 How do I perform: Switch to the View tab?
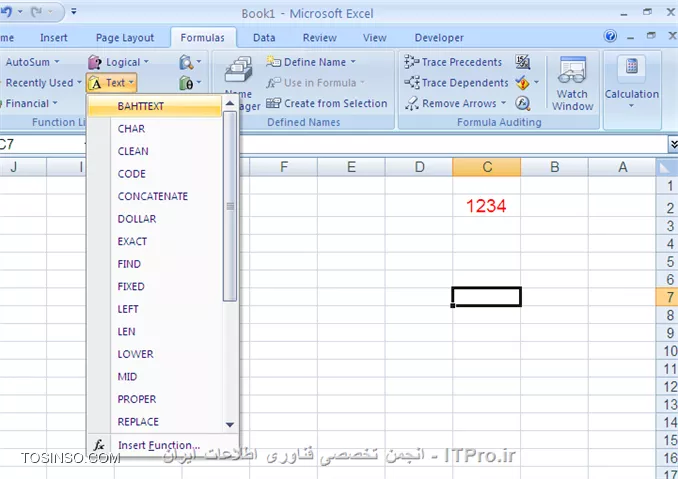point(374,38)
